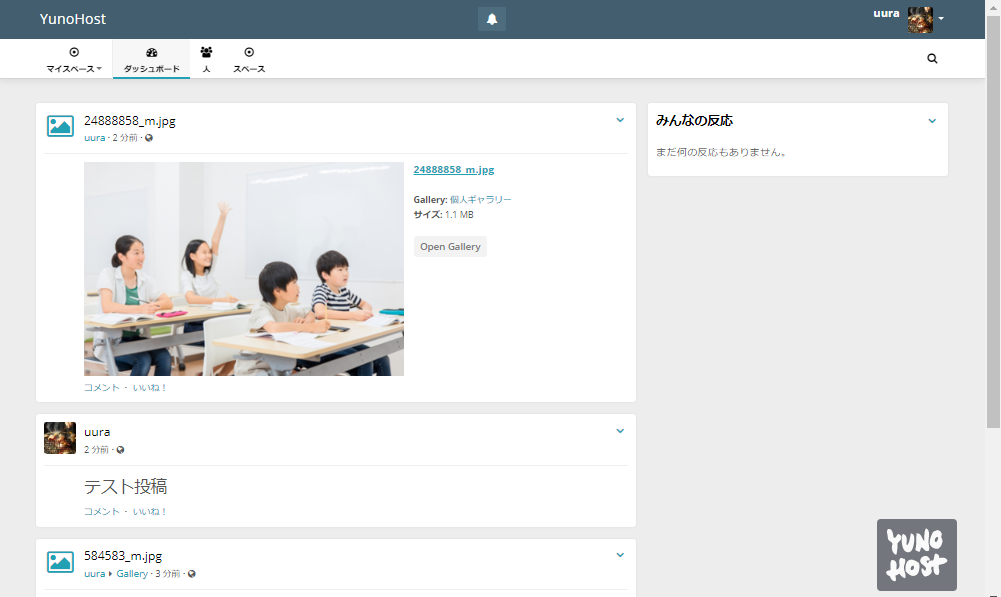Click いいね！ under the 24888858_m.jpg post
Viewport: 1001px width, 597px height.
pyautogui.click(x=149, y=388)
